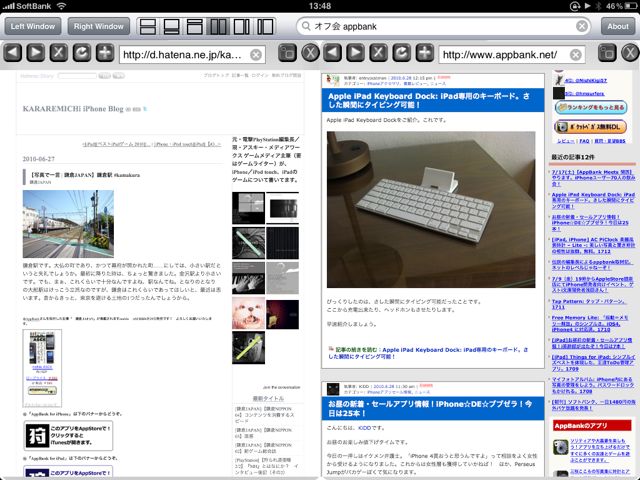Stop loading the left window page
Viewport: 640px width, 480px height.
[x=59, y=53]
